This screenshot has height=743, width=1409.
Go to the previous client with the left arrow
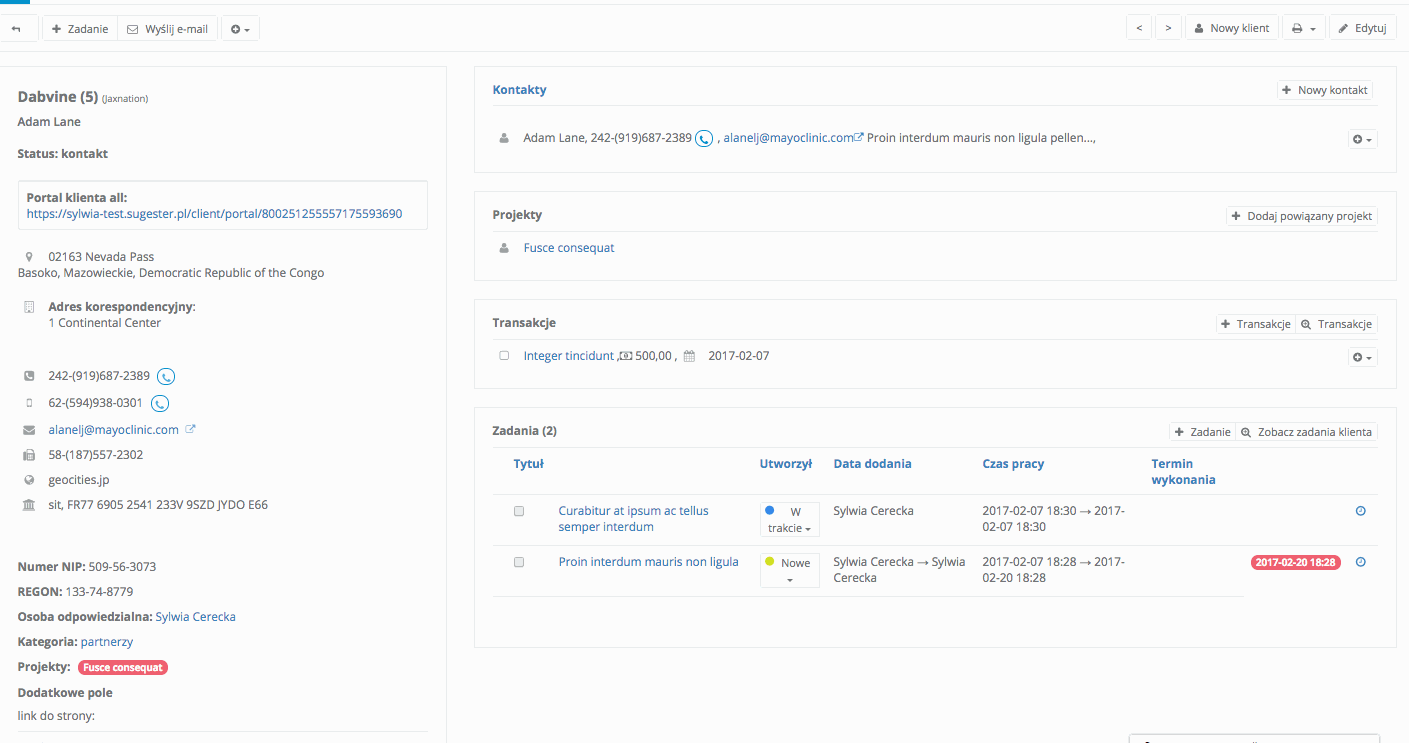1138,29
